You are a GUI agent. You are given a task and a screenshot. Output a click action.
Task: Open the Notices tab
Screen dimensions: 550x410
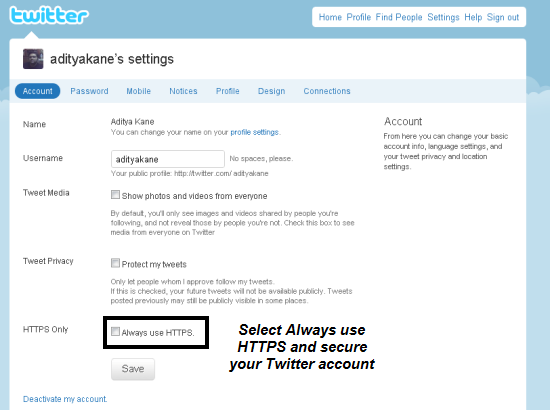(x=183, y=91)
